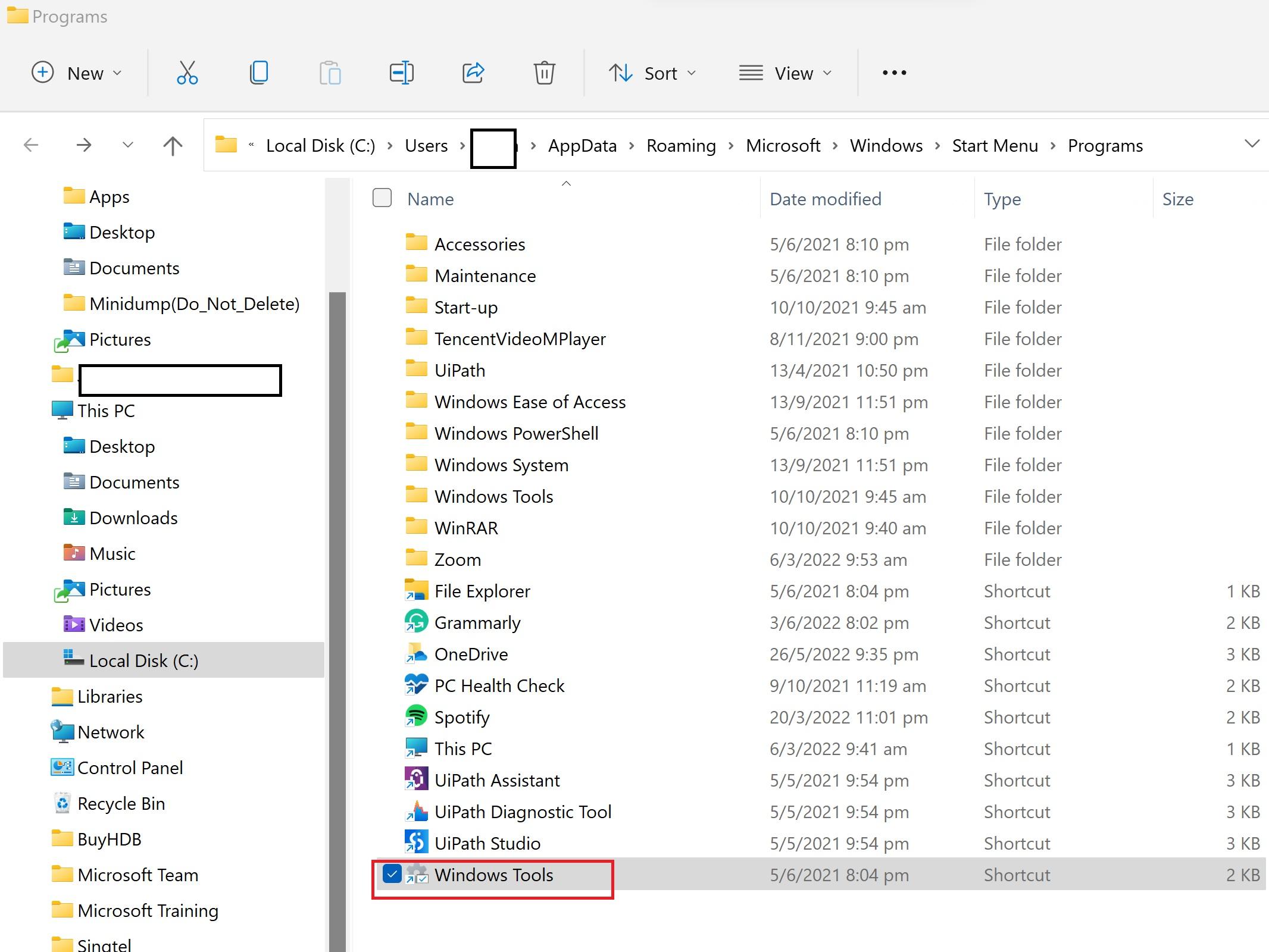Viewport: 1269px width, 952px height.
Task: Select the UiPath Assistant shortcut icon
Action: click(416, 779)
